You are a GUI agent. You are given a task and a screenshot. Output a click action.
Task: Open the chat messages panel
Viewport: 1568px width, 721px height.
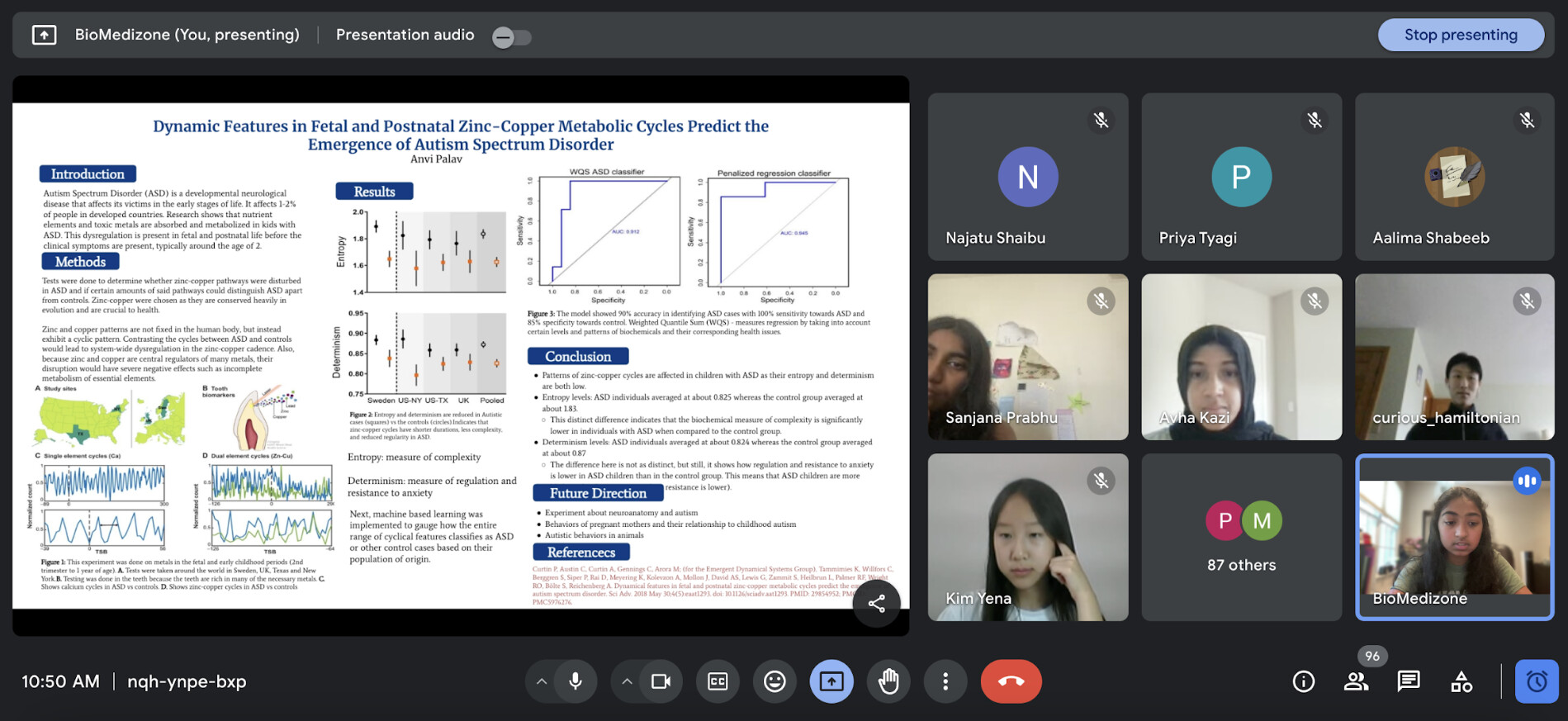[x=1409, y=681]
